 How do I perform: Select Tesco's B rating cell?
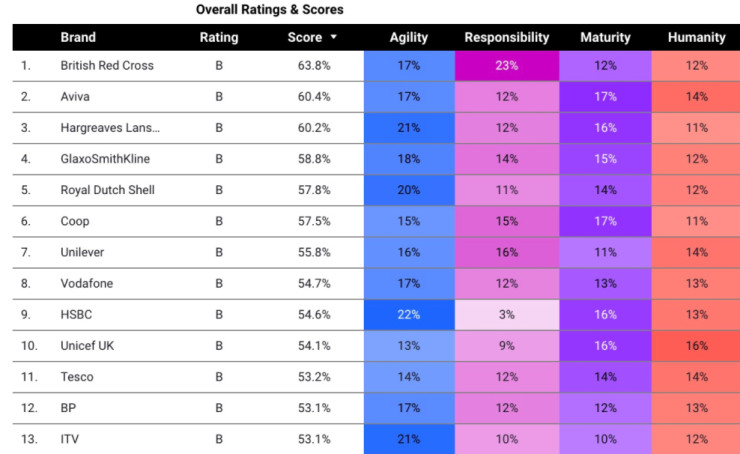pyautogui.click(x=219, y=376)
